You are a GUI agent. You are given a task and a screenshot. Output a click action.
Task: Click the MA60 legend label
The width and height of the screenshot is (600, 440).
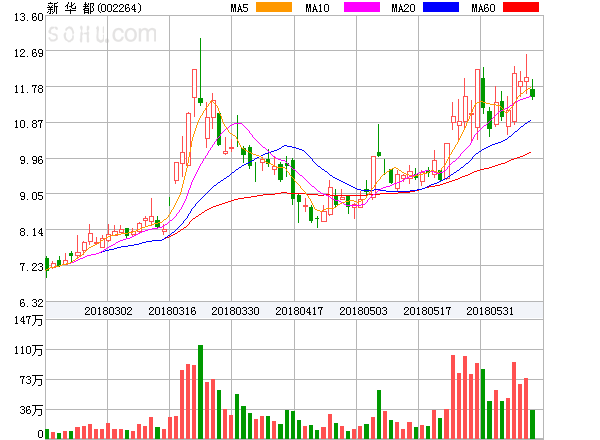[x=483, y=8]
